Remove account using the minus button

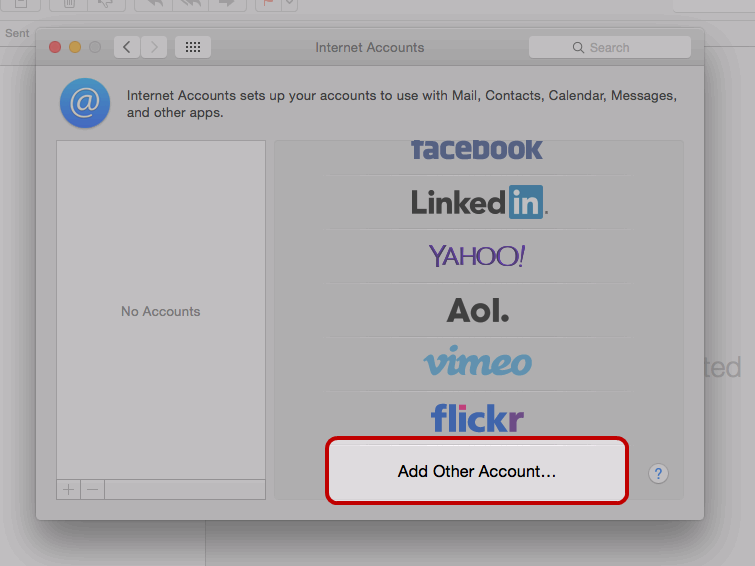click(92, 489)
